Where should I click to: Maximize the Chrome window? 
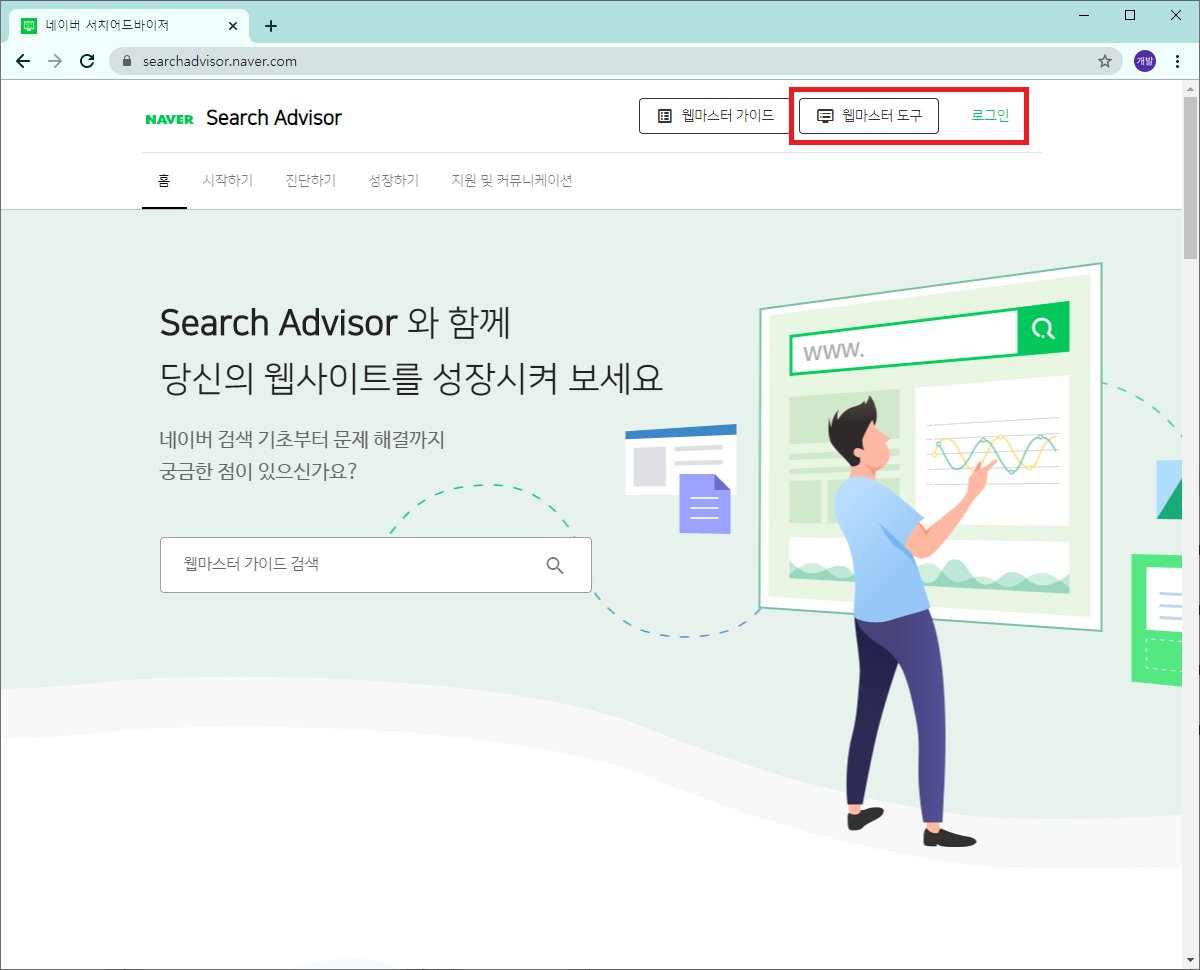(x=1130, y=15)
